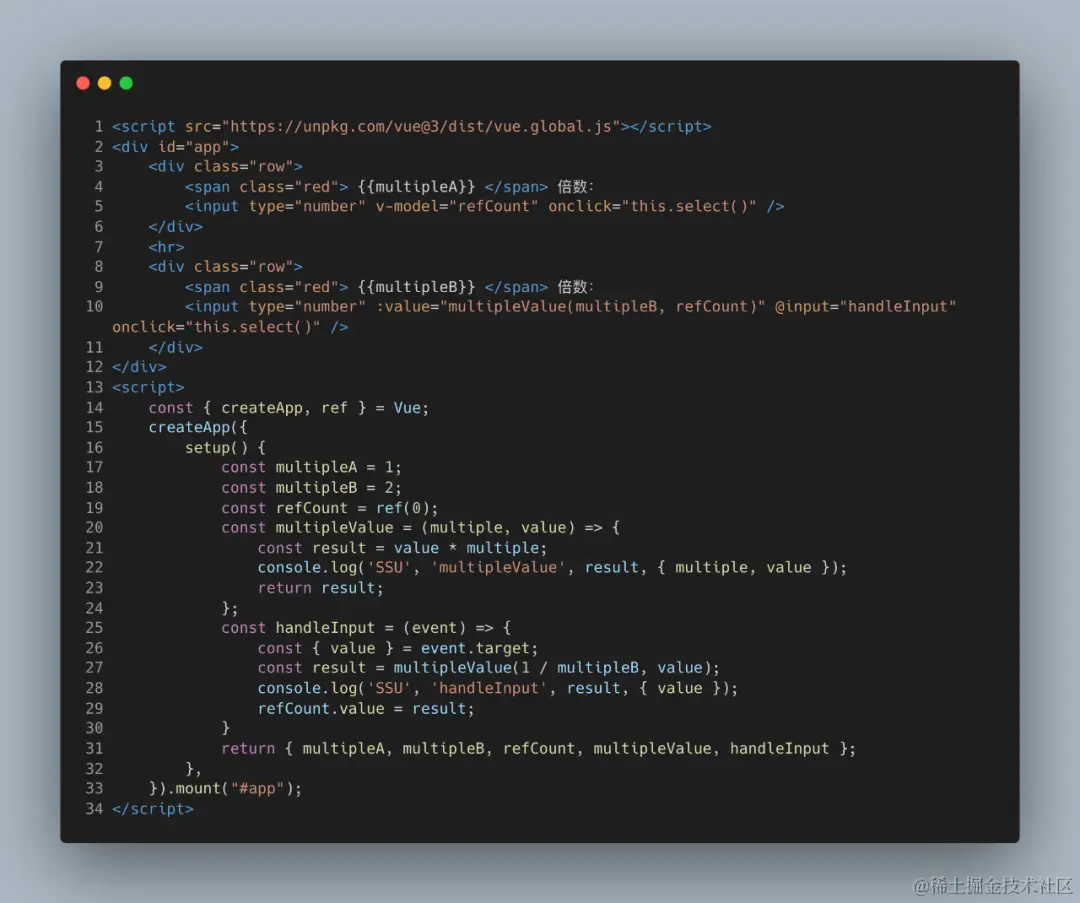The width and height of the screenshot is (1080, 903).
Task: Click the "const { createApp, ref } = Vue;" line
Action: (289, 408)
